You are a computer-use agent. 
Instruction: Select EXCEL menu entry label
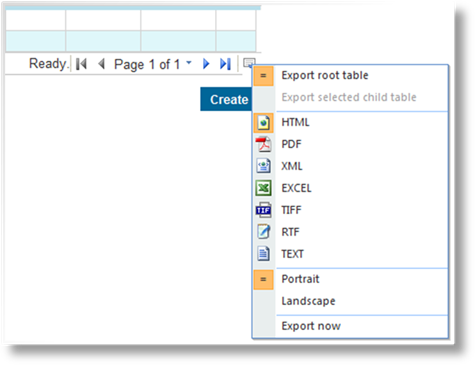point(296,188)
